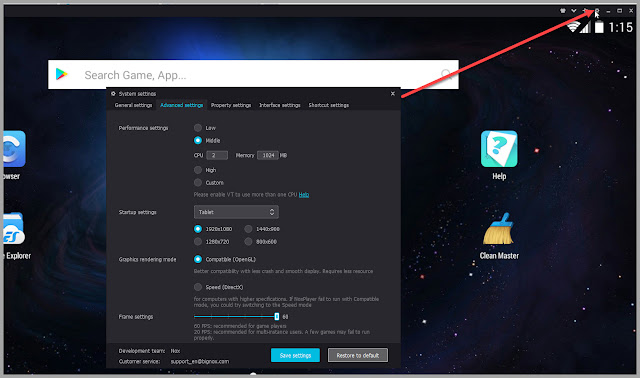The height and width of the screenshot is (378, 640).
Task: Click the gear icon beside System settings title
Action: point(113,93)
